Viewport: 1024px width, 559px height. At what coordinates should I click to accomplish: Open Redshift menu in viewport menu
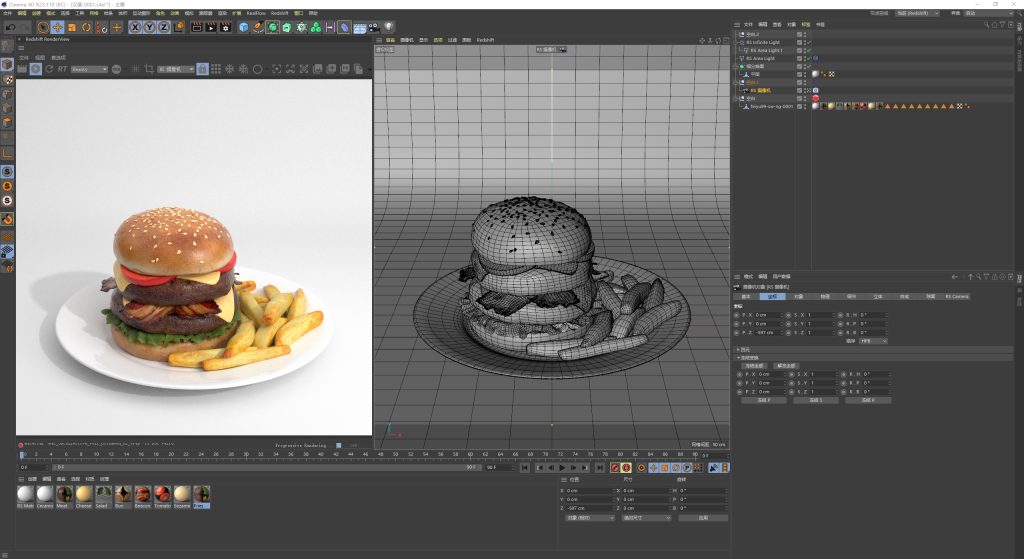pyautogui.click(x=485, y=40)
